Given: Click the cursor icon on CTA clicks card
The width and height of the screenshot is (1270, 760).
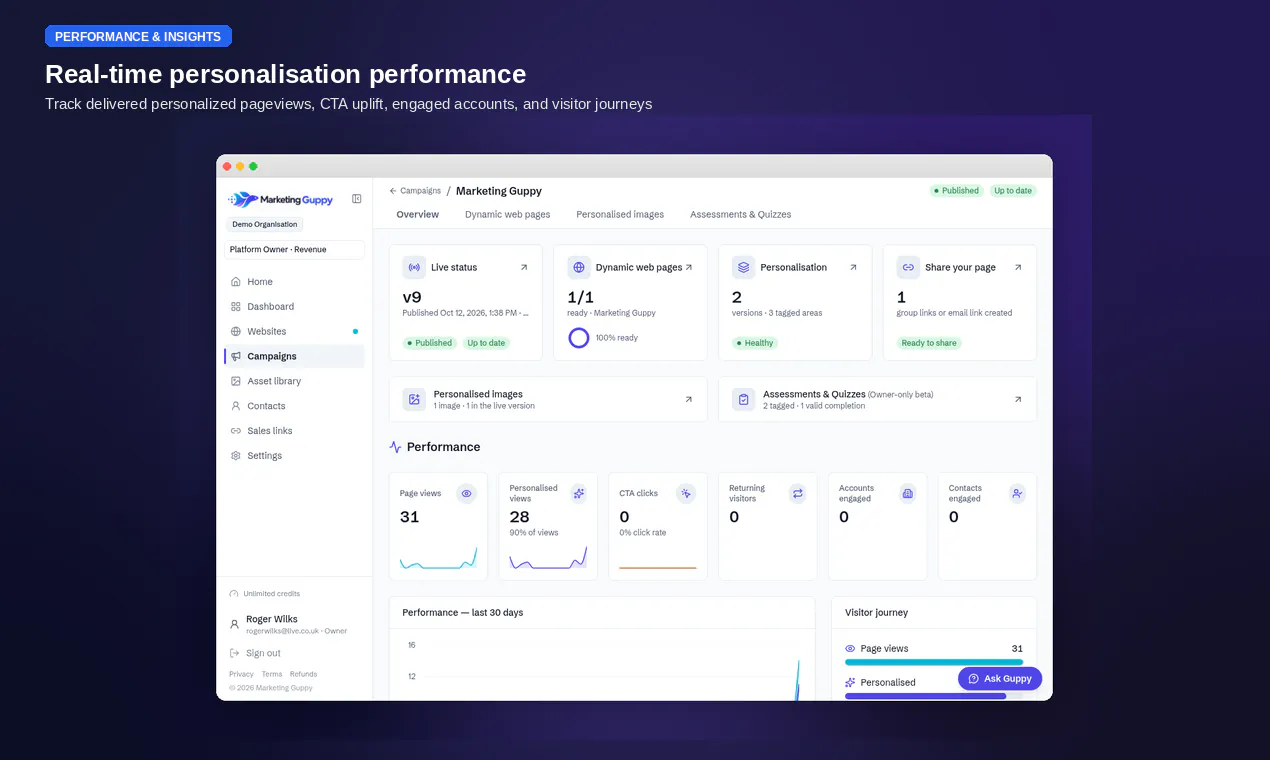Looking at the screenshot, I should (x=686, y=493).
